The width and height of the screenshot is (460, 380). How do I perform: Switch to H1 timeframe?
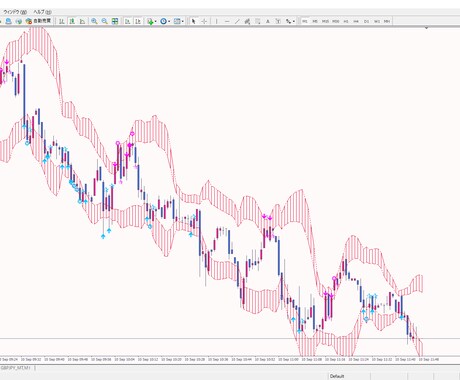coord(346,21)
